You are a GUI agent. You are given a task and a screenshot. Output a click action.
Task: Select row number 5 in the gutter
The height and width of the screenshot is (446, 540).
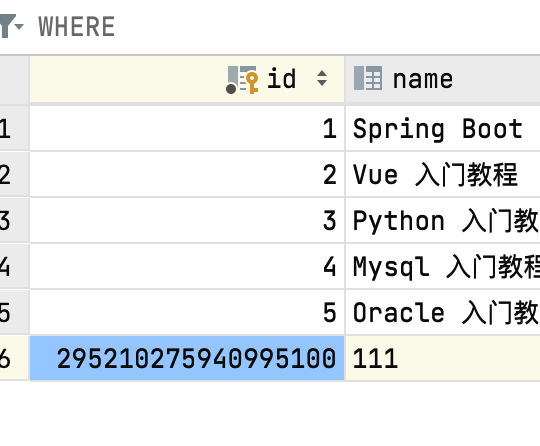click(14, 312)
